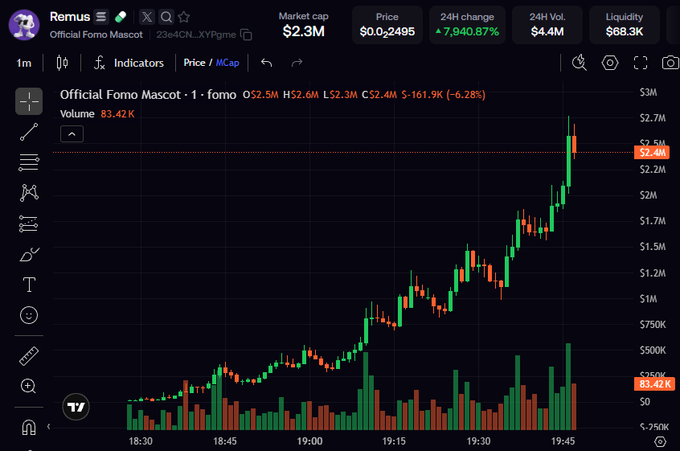
Task: Switch chart to Price view
Action: click(194, 63)
